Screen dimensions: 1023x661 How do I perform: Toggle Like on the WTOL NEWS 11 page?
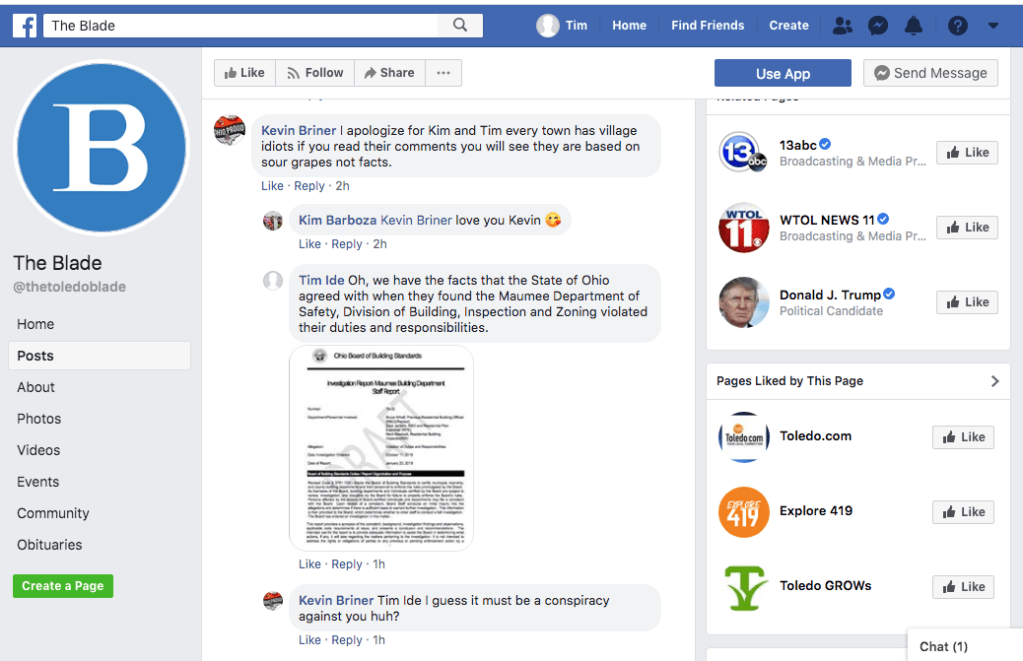967,227
